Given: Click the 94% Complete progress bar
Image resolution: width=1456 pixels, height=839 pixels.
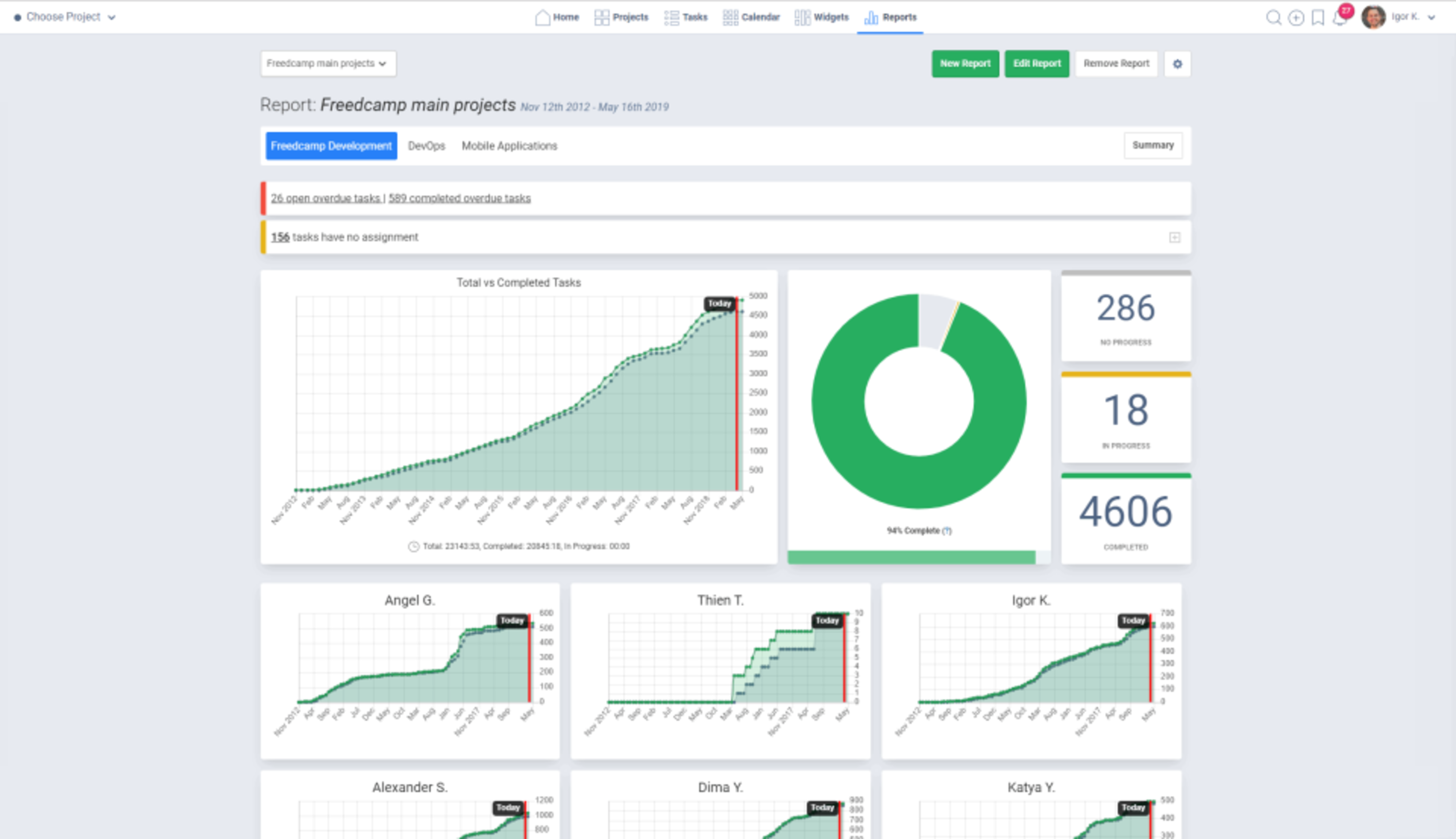Looking at the screenshot, I should [916, 557].
